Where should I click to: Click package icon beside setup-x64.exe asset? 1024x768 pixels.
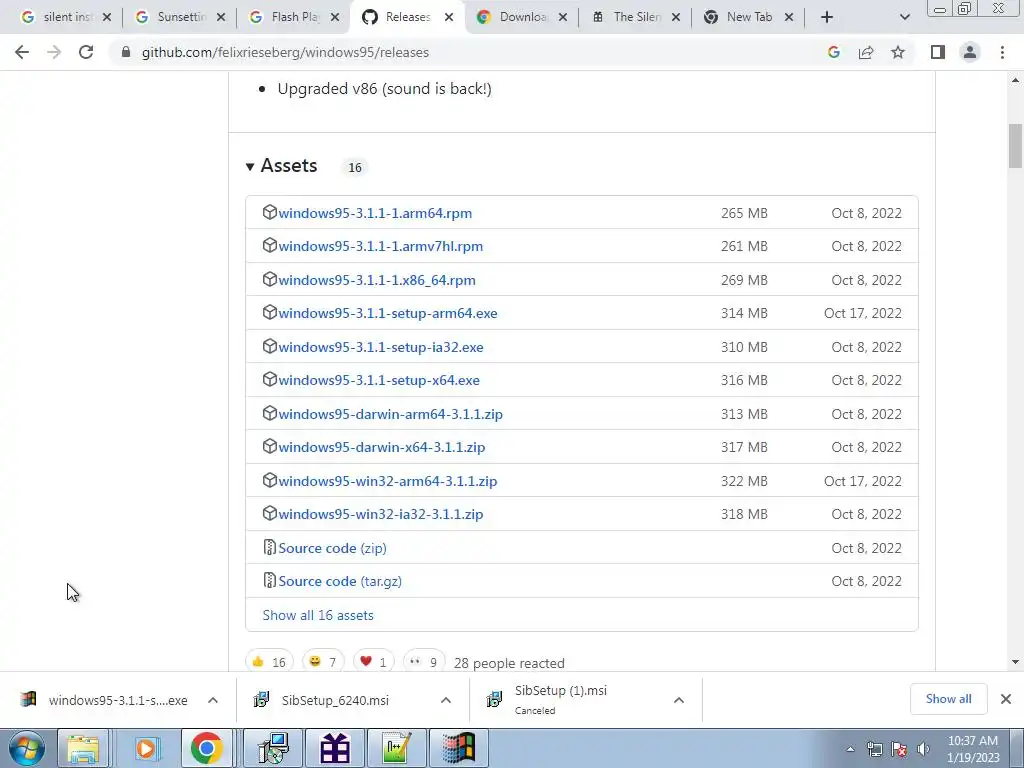[x=269, y=379]
